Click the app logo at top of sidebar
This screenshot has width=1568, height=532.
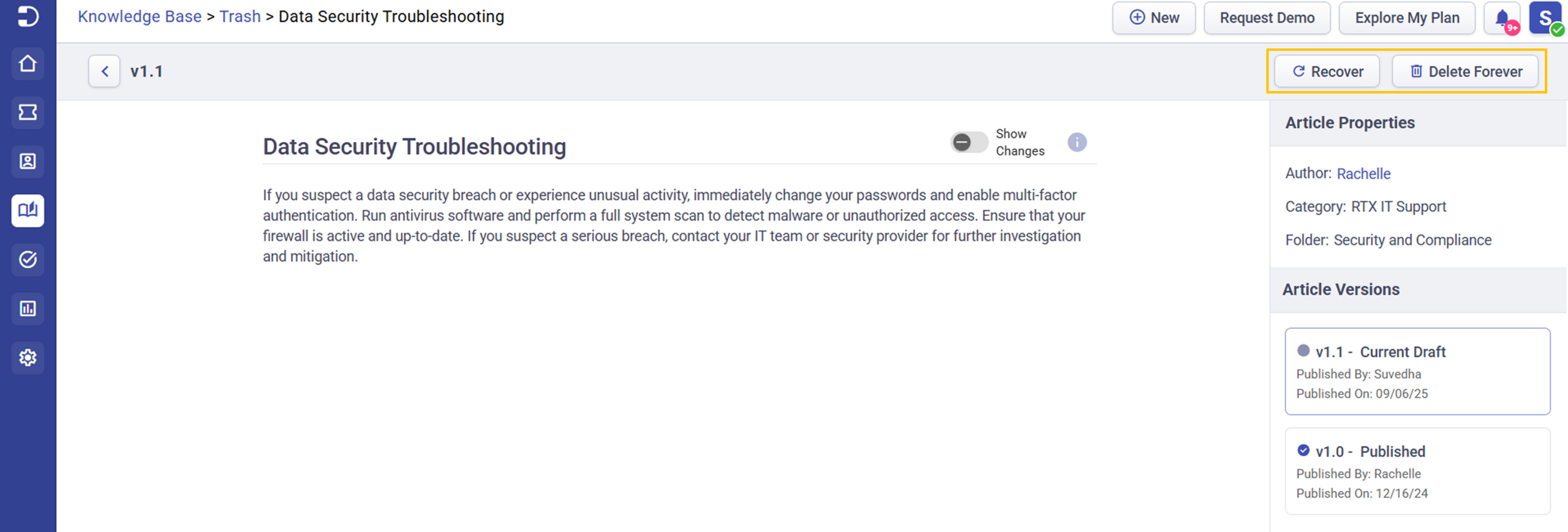point(28,16)
